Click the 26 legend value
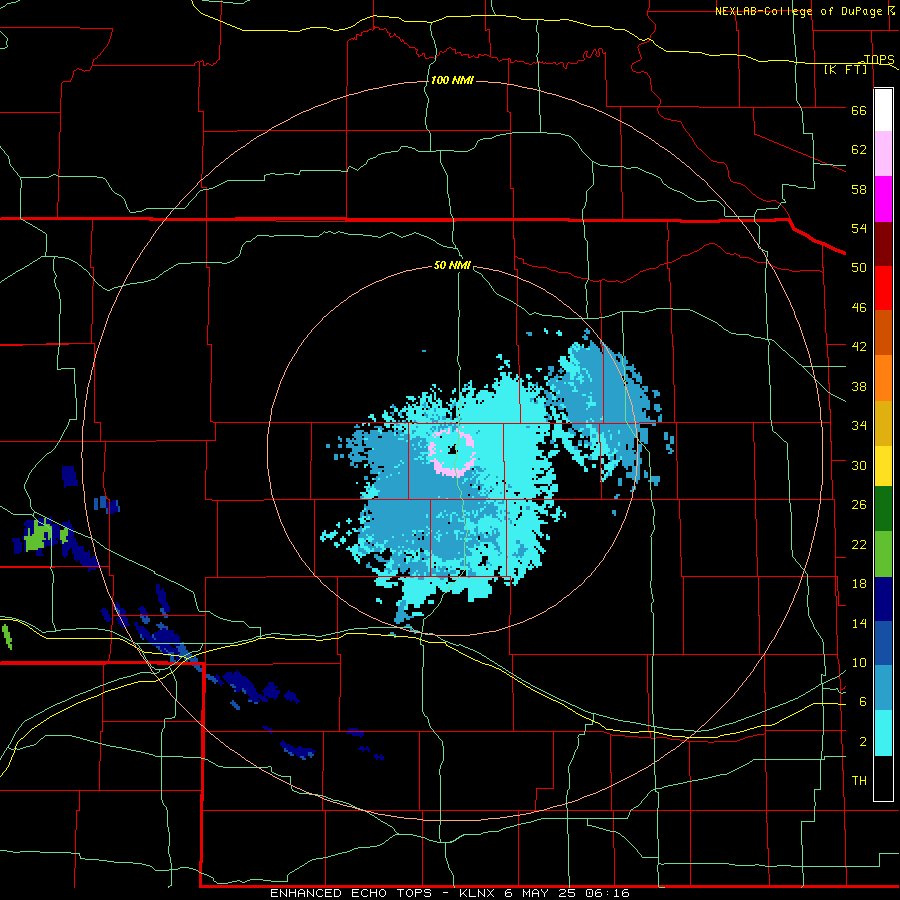 coord(859,505)
